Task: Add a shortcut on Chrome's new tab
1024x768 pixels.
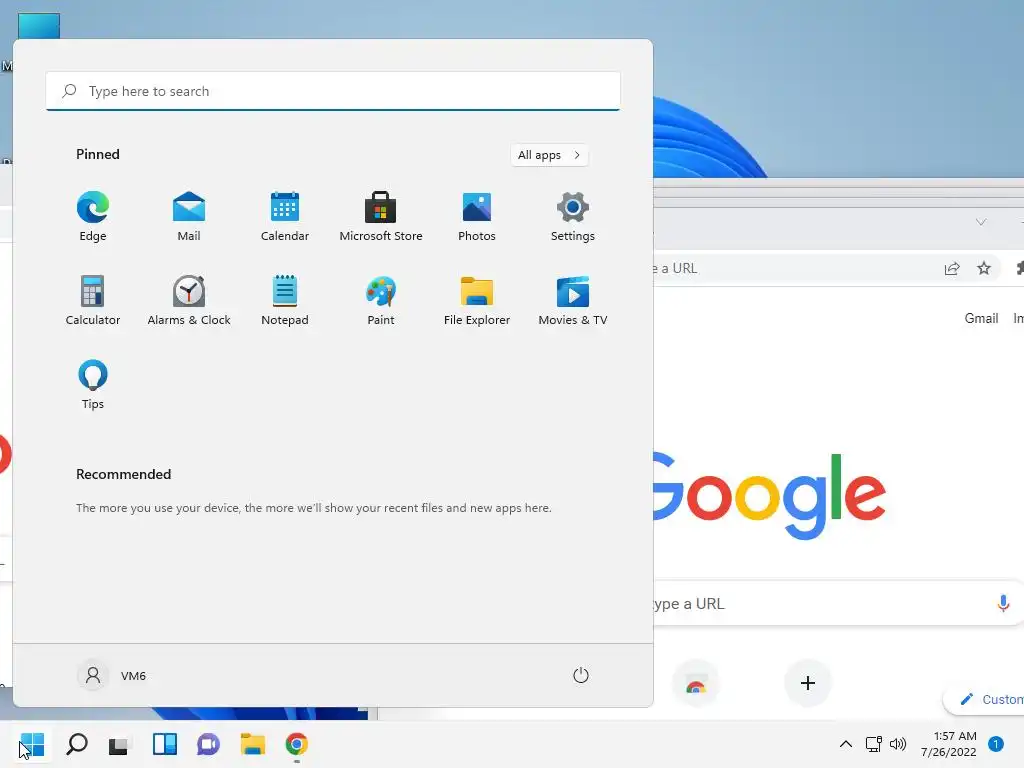Action: 808,683
